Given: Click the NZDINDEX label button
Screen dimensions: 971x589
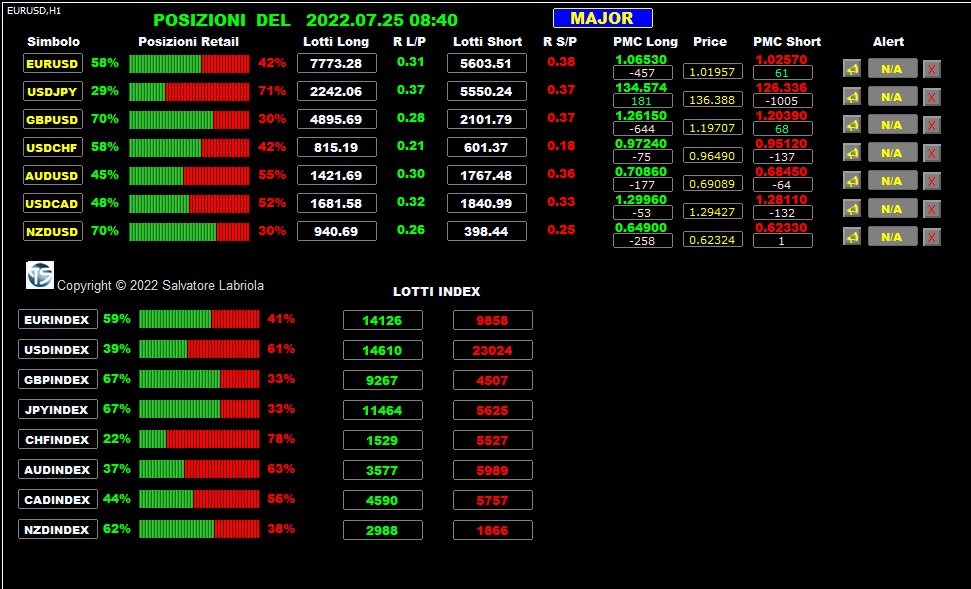Looking at the screenshot, I should (x=58, y=530).
